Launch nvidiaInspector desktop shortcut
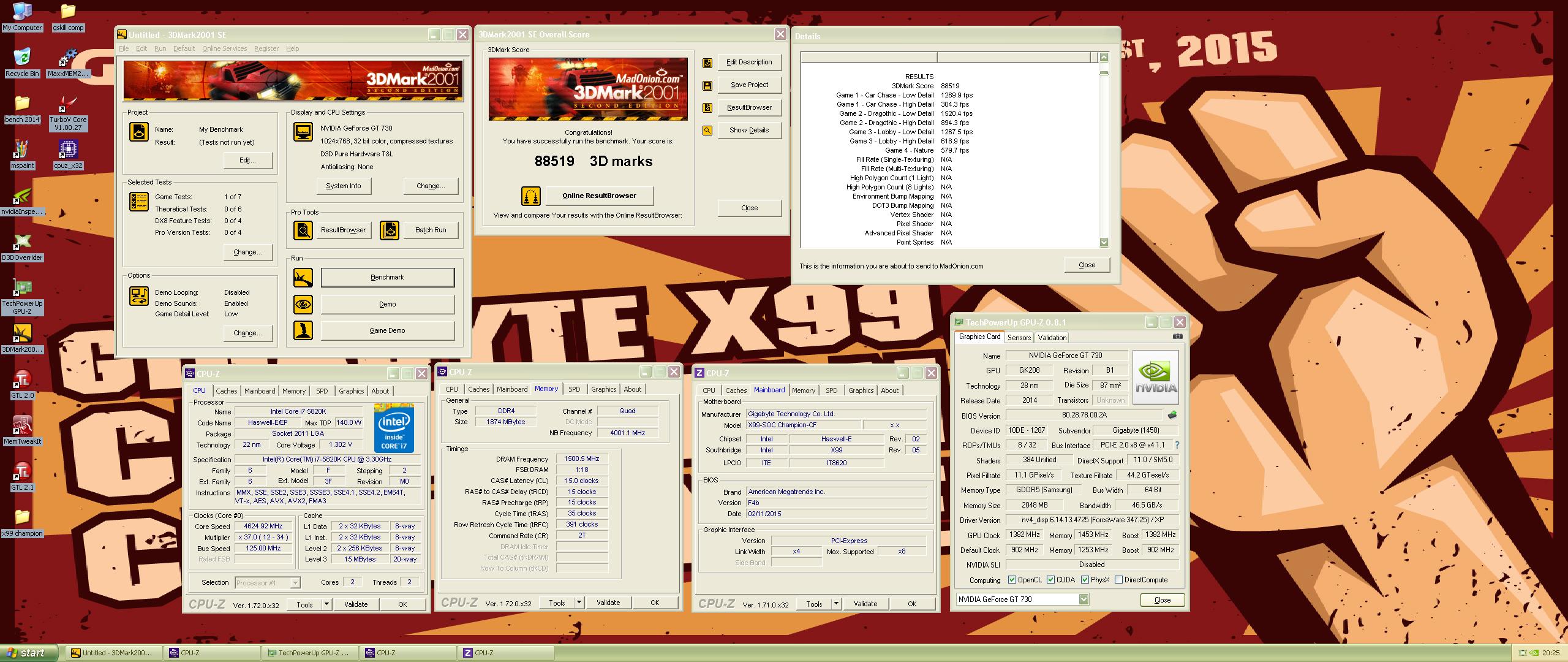Image resolution: width=1568 pixels, height=662 pixels. 22,200
